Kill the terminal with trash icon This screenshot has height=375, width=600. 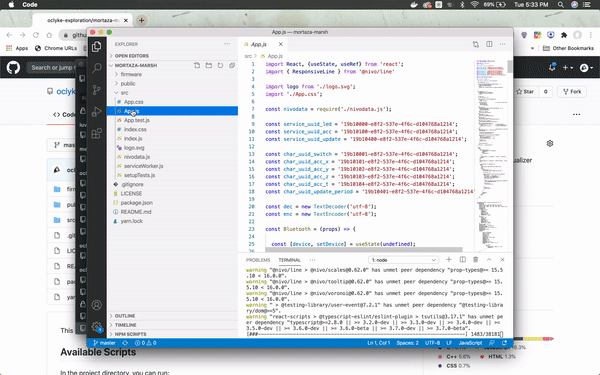(x=476, y=259)
